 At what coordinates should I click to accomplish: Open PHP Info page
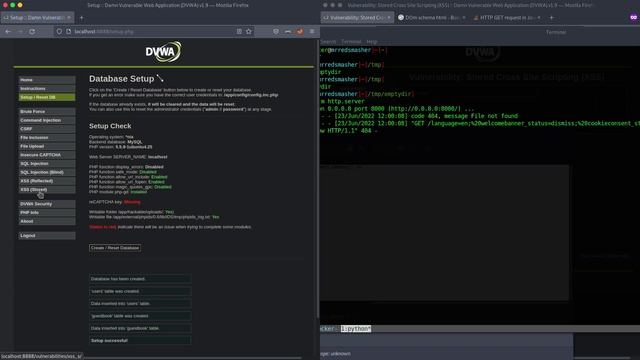[x=47, y=213]
